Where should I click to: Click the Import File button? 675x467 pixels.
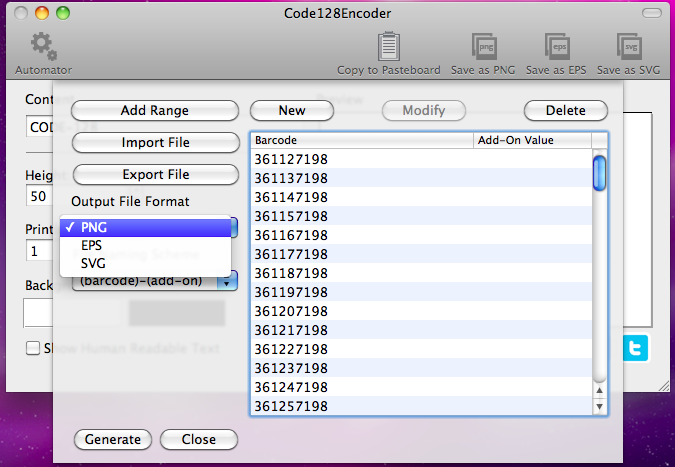155,142
